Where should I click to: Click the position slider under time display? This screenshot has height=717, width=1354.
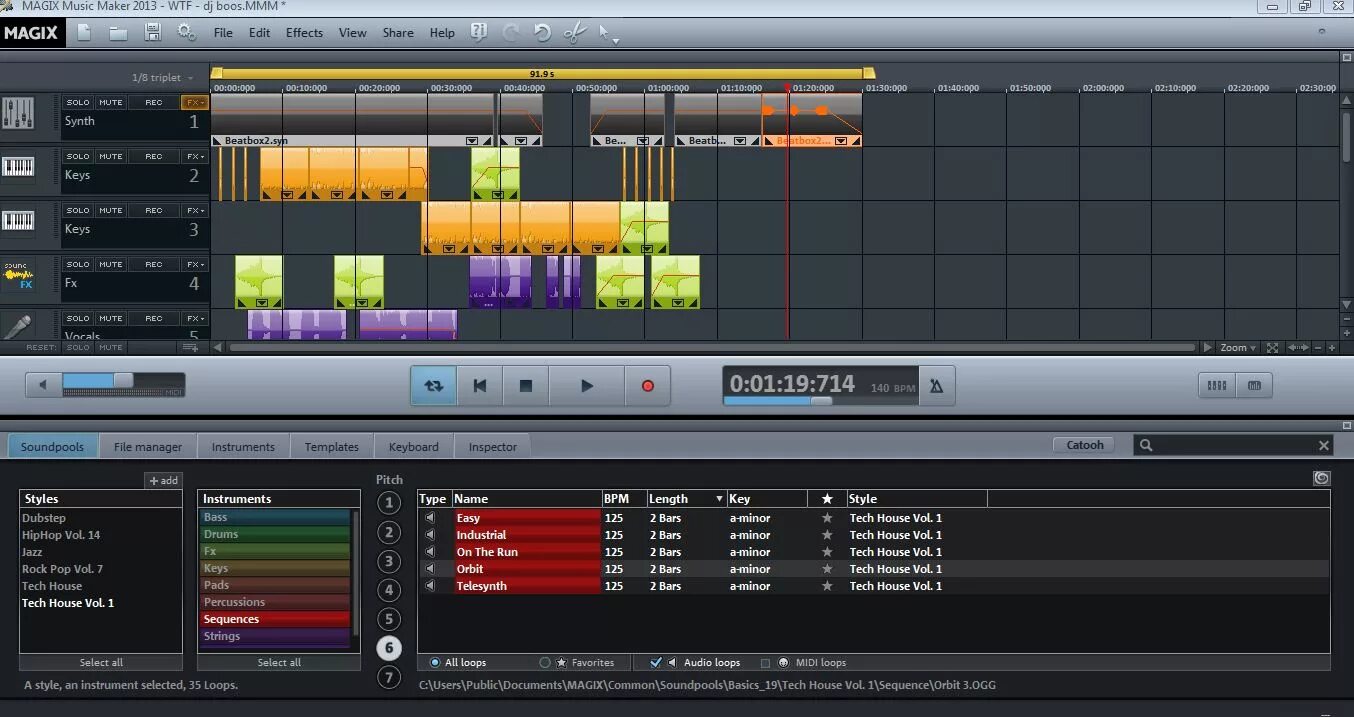coord(821,401)
